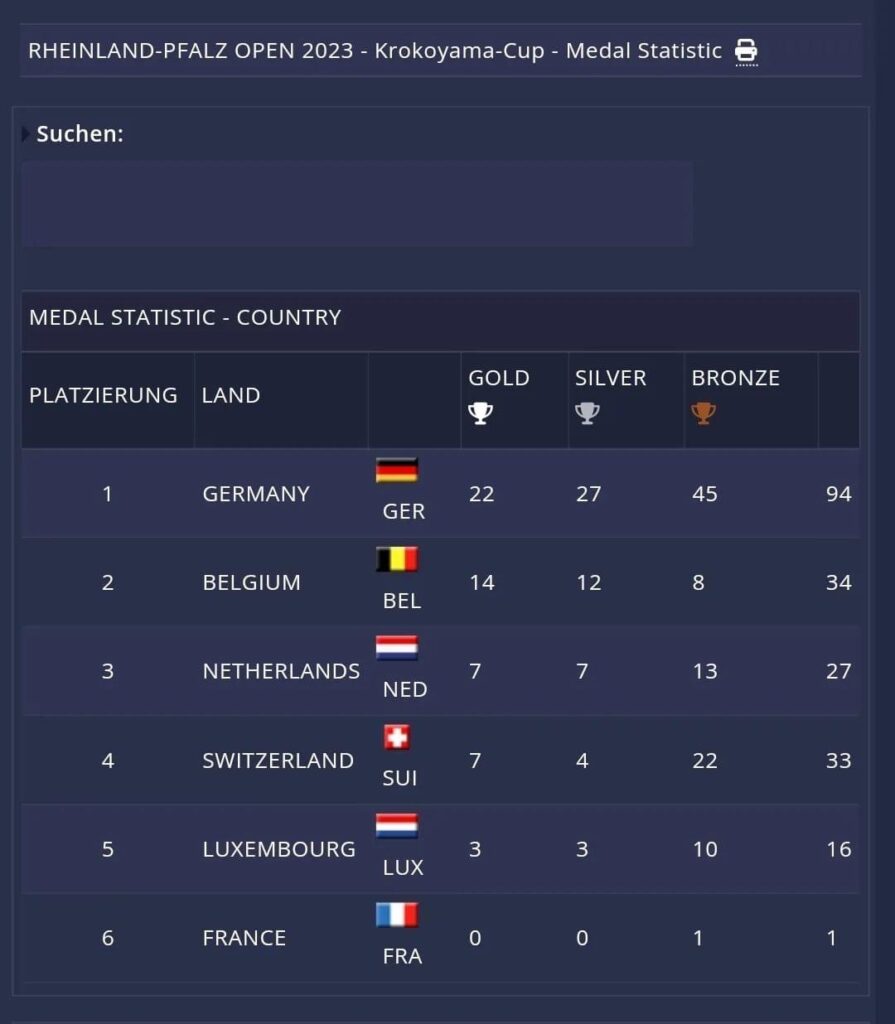Click the printer icon beside Medal Statistic
895x1024 pixels.
pyautogui.click(x=746, y=50)
